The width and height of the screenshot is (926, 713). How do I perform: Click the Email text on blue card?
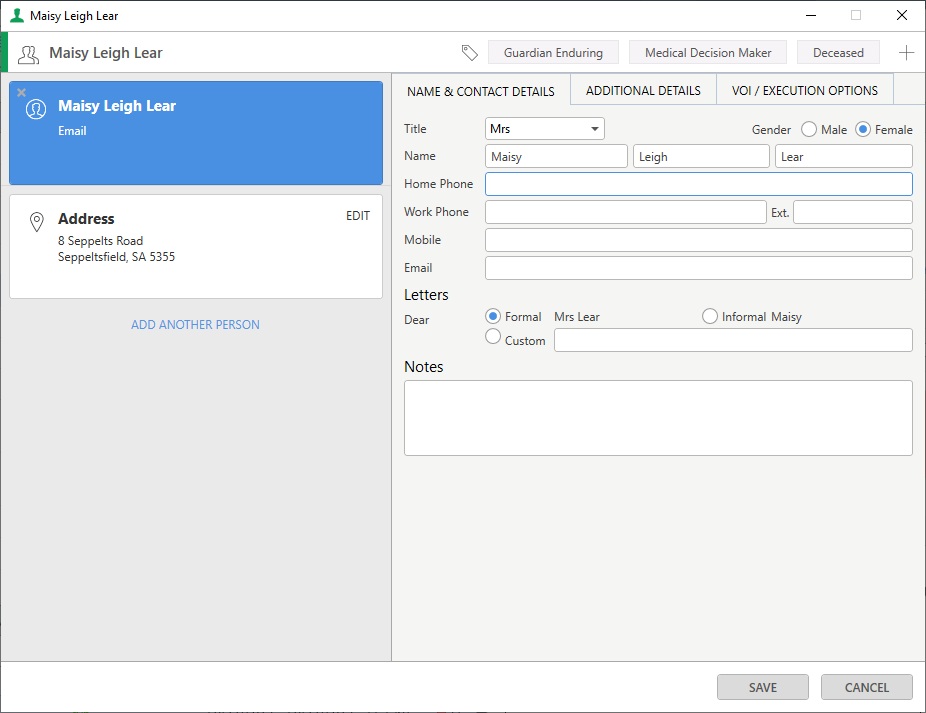(72, 131)
